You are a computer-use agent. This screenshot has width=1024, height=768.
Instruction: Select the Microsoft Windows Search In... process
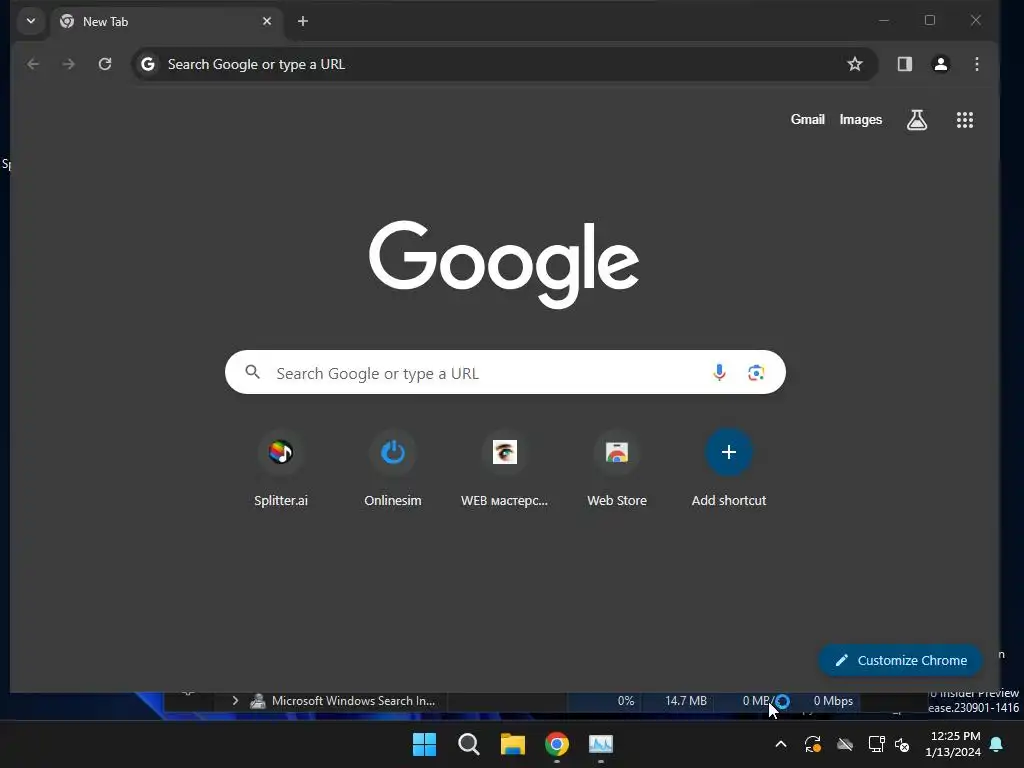click(x=353, y=701)
